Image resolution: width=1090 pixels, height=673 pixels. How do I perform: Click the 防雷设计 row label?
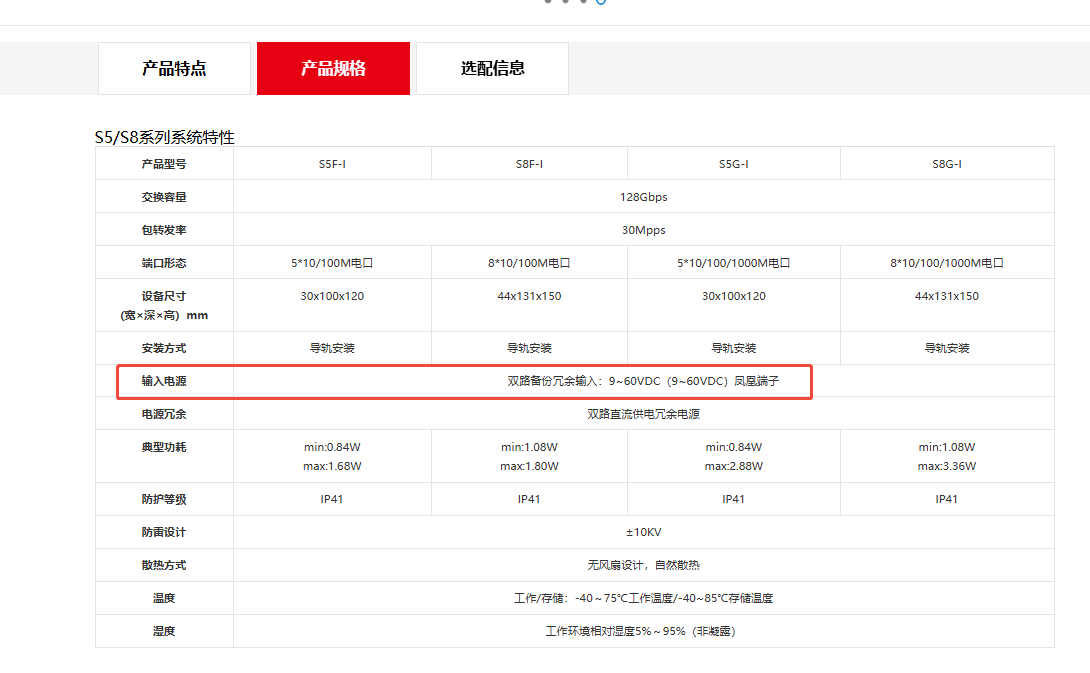[x=164, y=533]
